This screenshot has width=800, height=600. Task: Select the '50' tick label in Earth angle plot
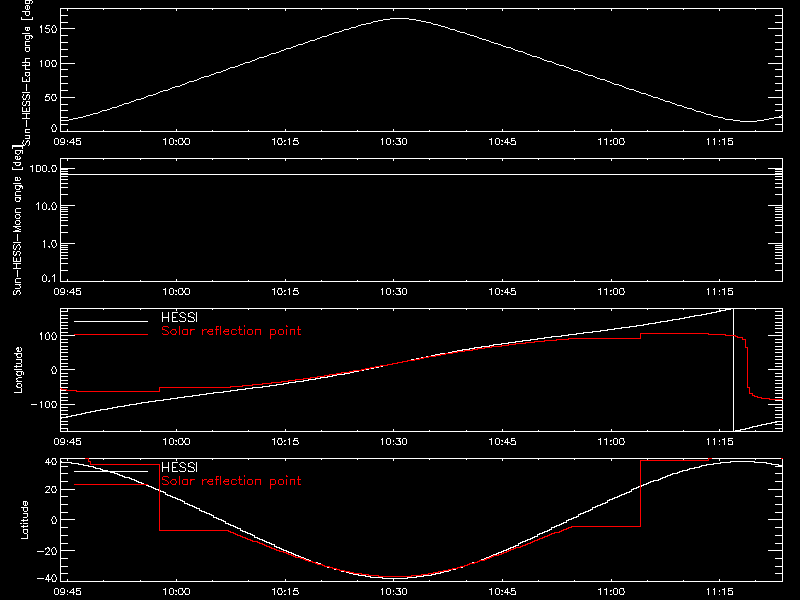[x=51, y=97]
